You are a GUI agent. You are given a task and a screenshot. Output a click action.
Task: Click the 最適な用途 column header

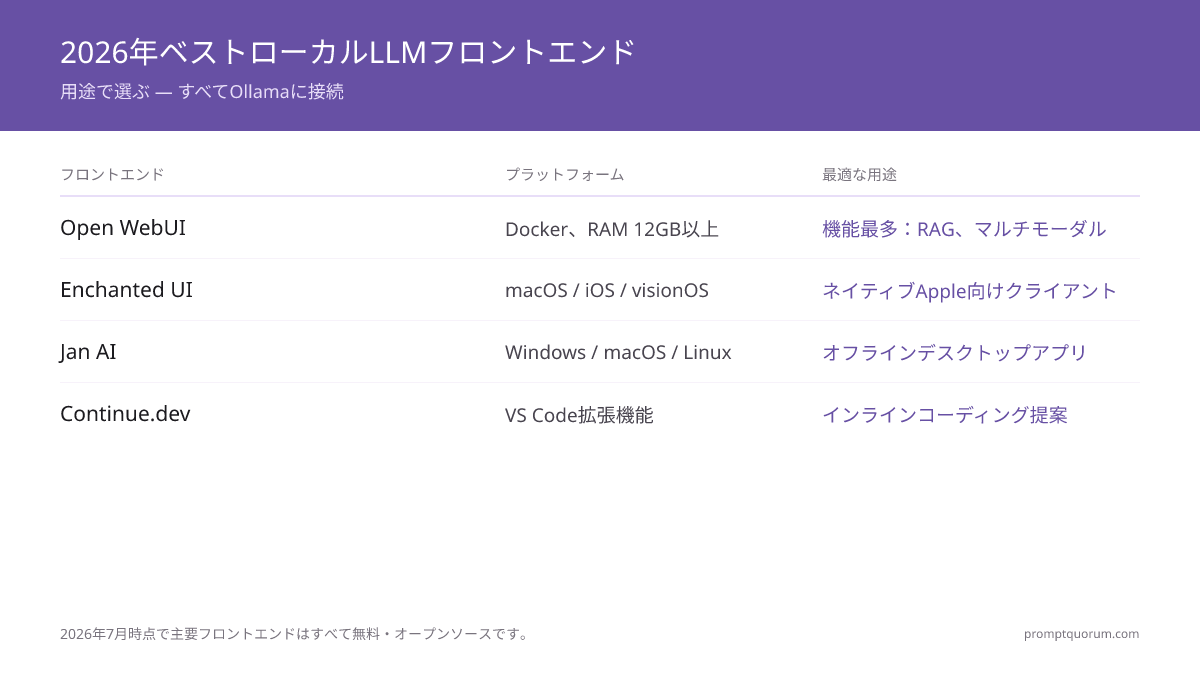click(x=859, y=174)
